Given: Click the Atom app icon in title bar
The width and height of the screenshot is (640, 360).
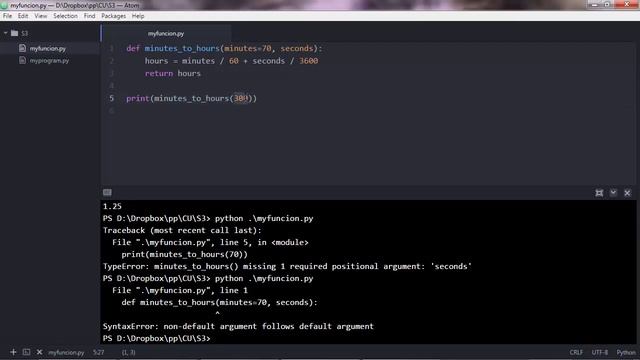Looking at the screenshot, I should pyautogui.click(x=4, y=5).
